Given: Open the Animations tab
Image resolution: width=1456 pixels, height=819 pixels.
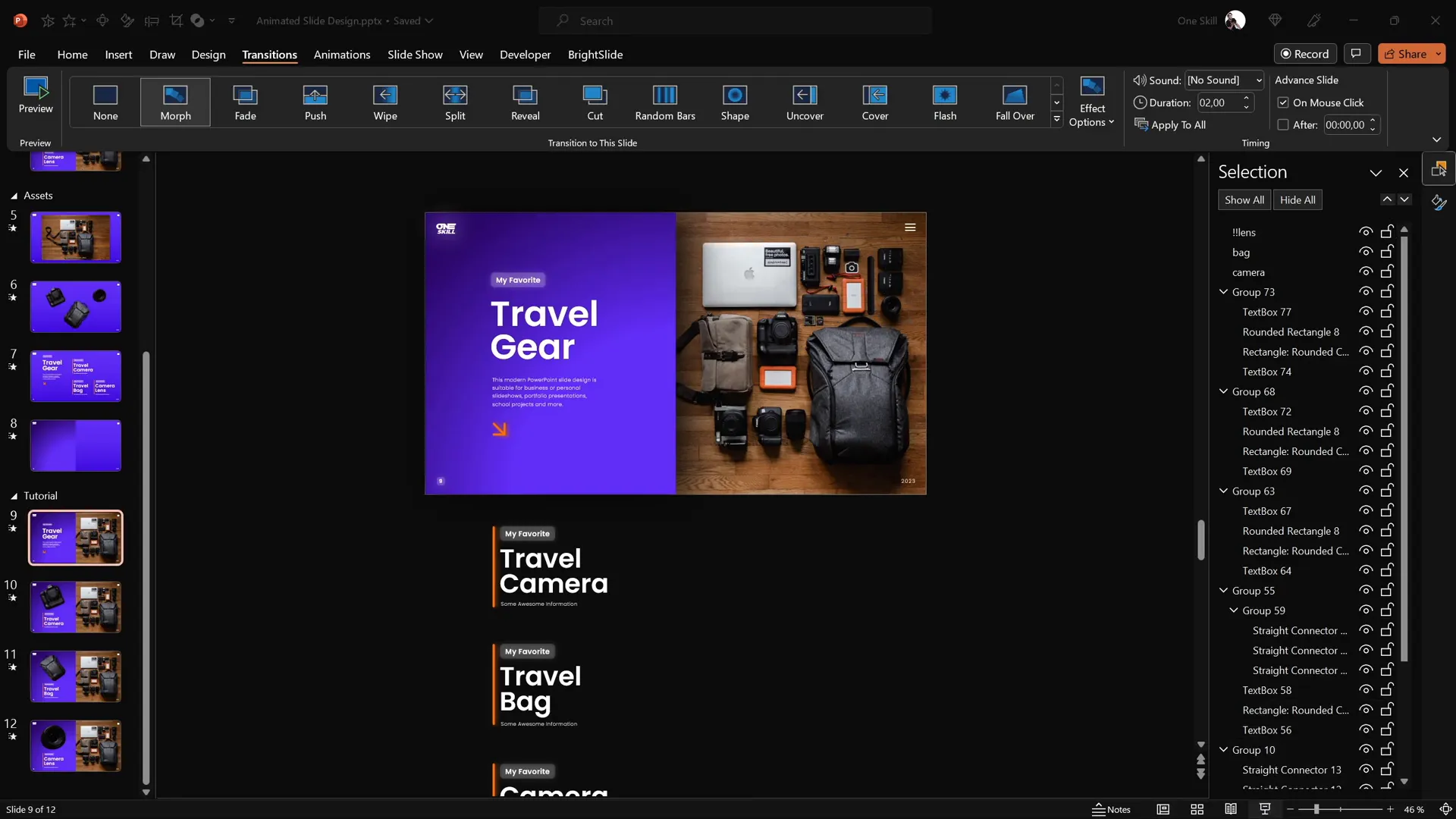Looking at the screenshot, I should [x=342, y=55].
